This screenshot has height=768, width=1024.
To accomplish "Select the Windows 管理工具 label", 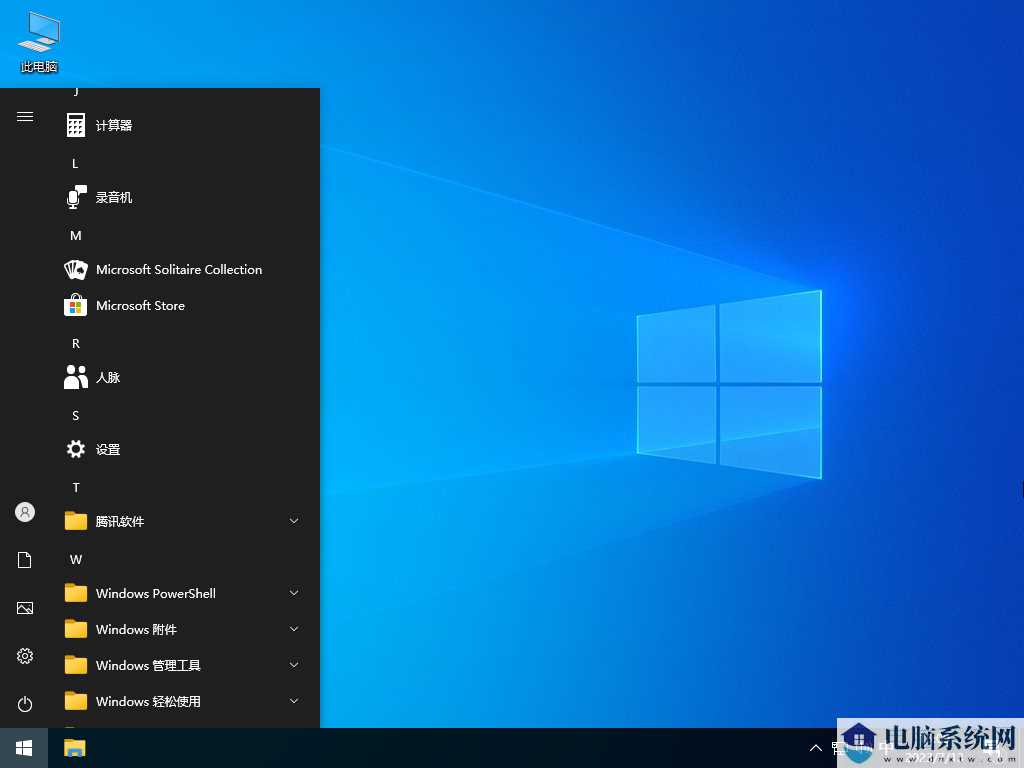I will click(148, 665).
